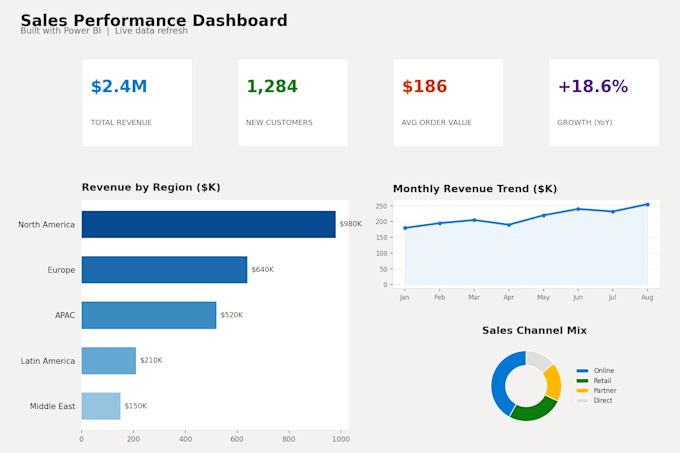The height and width of the screenshot is (453, 680).
Task: Click the Latin America axis label
Action: (x=48, y=361)
